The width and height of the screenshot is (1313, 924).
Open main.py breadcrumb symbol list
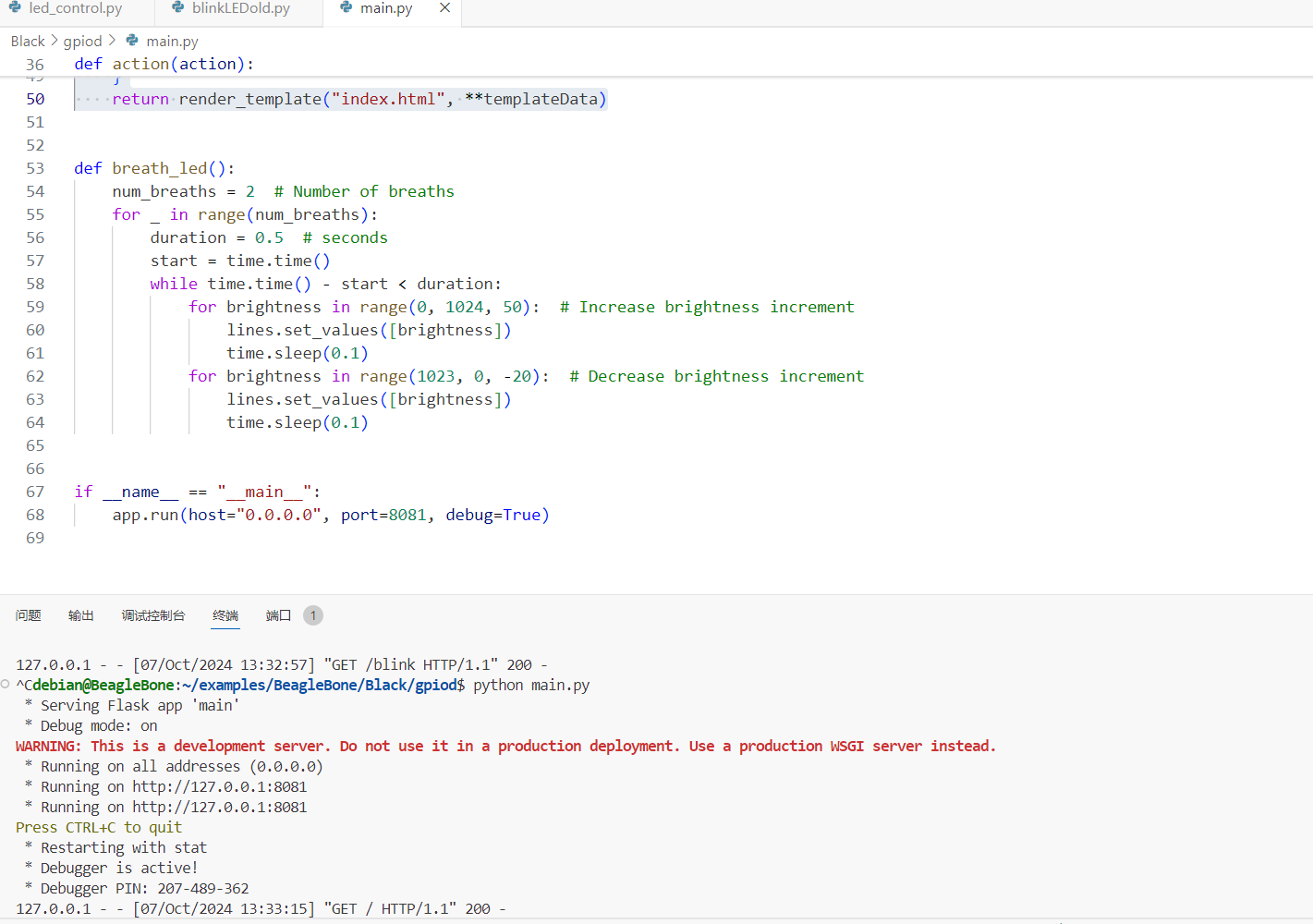(x=172, y=41)
